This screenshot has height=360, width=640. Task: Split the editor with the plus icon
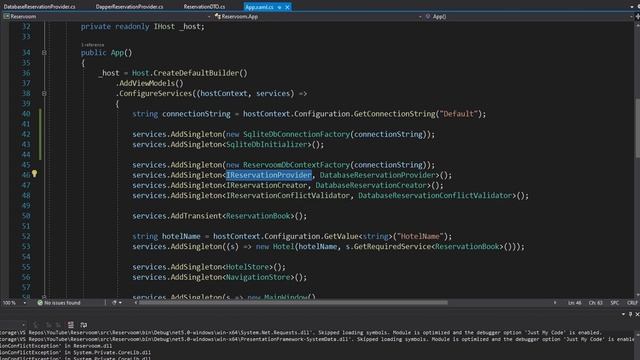tap(638, 17)
